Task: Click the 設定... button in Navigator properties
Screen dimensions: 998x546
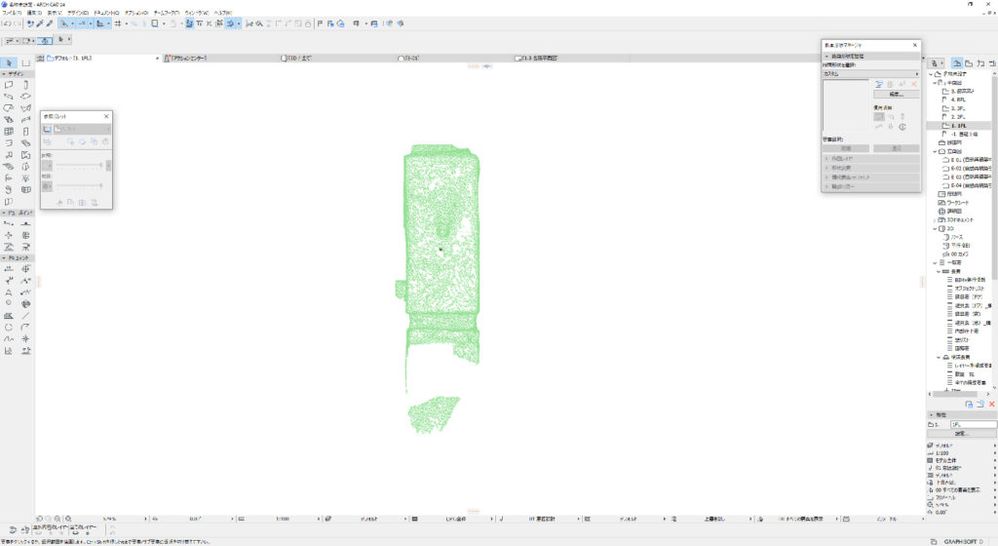Action: 960,433
